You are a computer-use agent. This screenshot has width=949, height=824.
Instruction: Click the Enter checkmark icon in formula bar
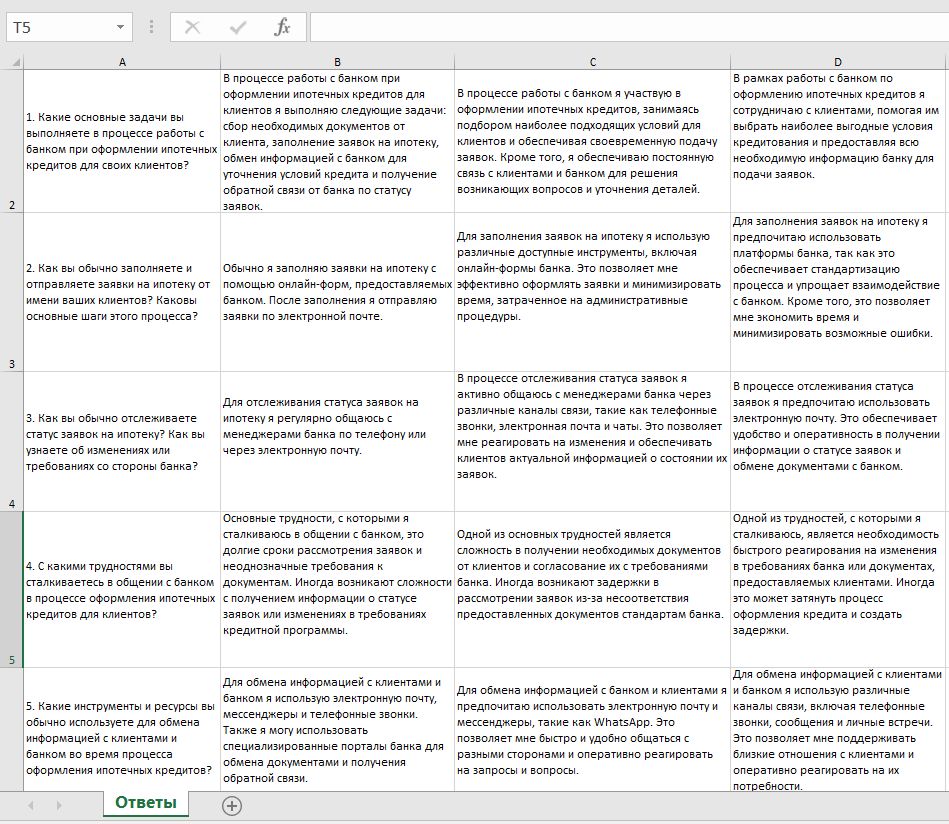coord(238,27)
